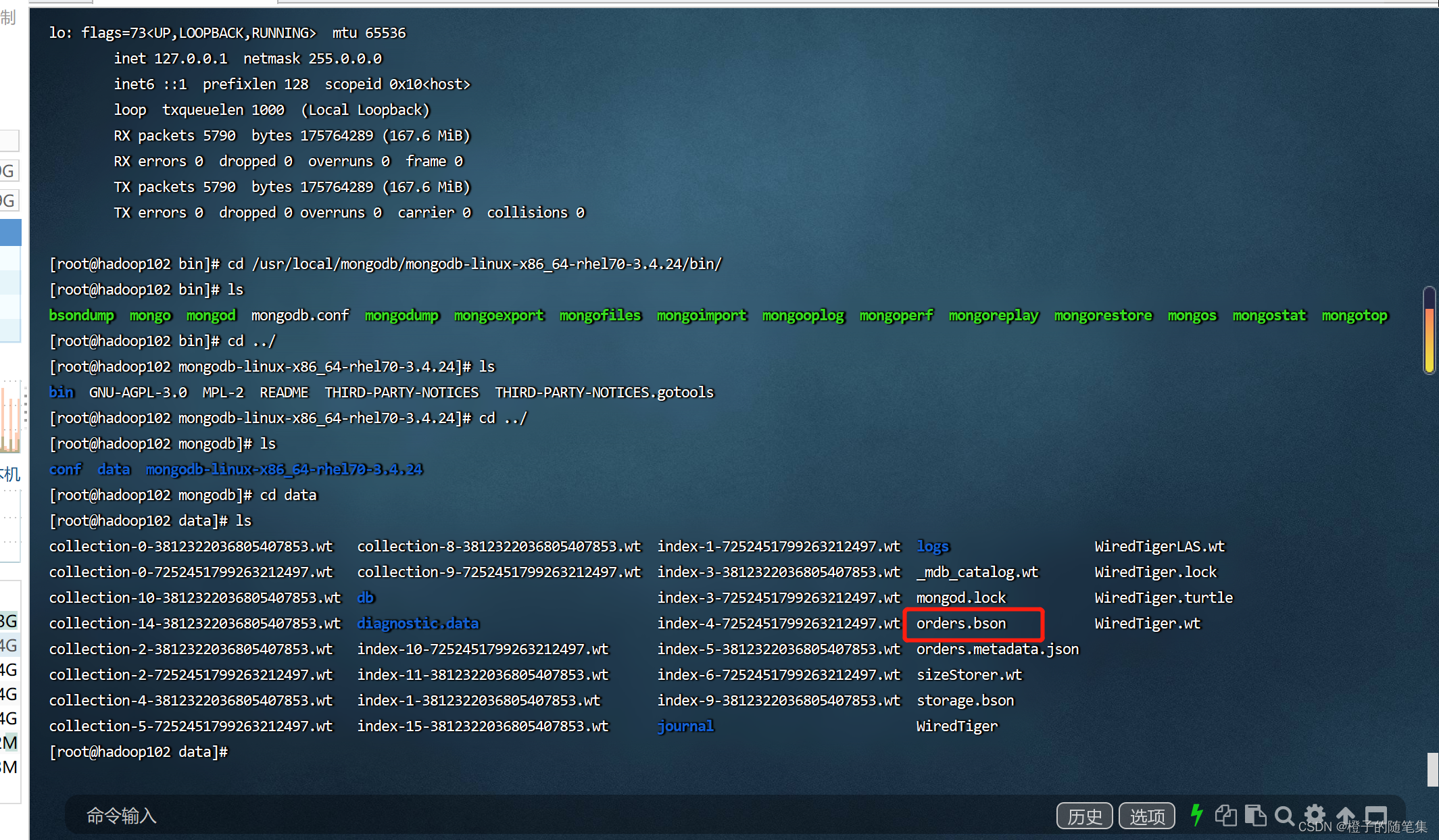This screenshot has width=1439, height=840.
Task: Click index-15-3812322036805407853.wt file name
Action: click(x=483, y=726)
